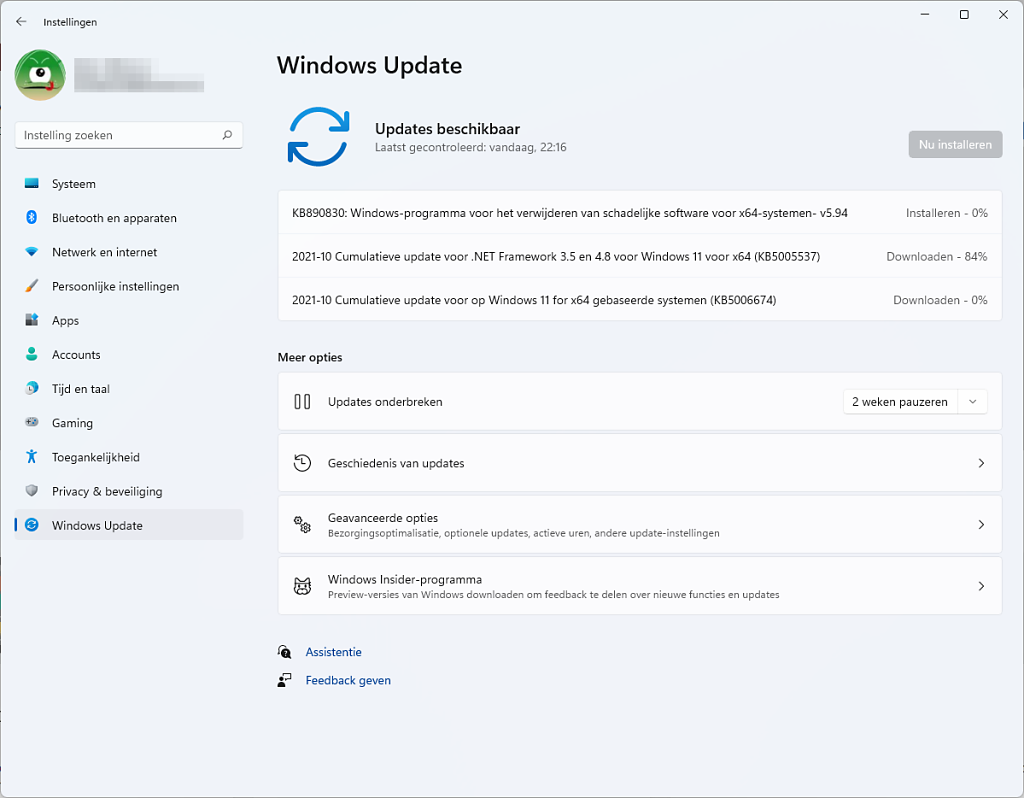Click the Assistentie help icon
Viewport: 1024px width, 798px height.
pyautogui.click(x=284, y=652)
